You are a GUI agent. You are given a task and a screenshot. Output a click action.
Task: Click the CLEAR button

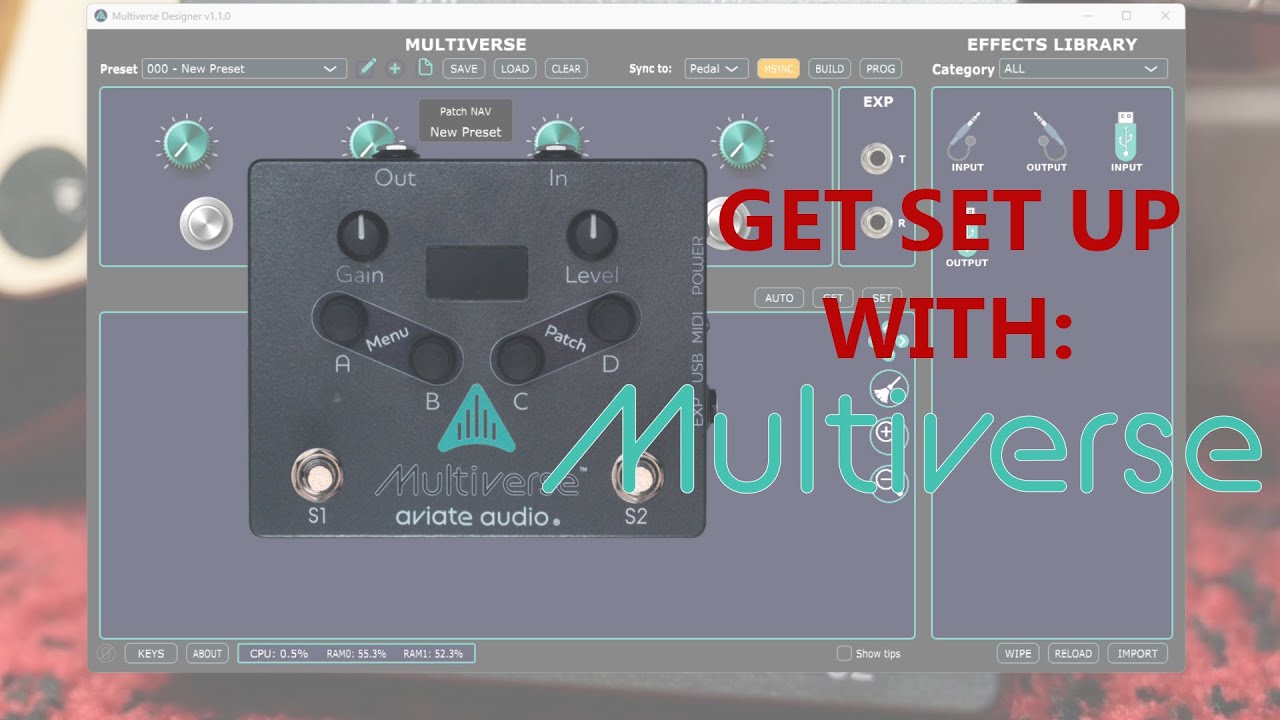point(566,69)
